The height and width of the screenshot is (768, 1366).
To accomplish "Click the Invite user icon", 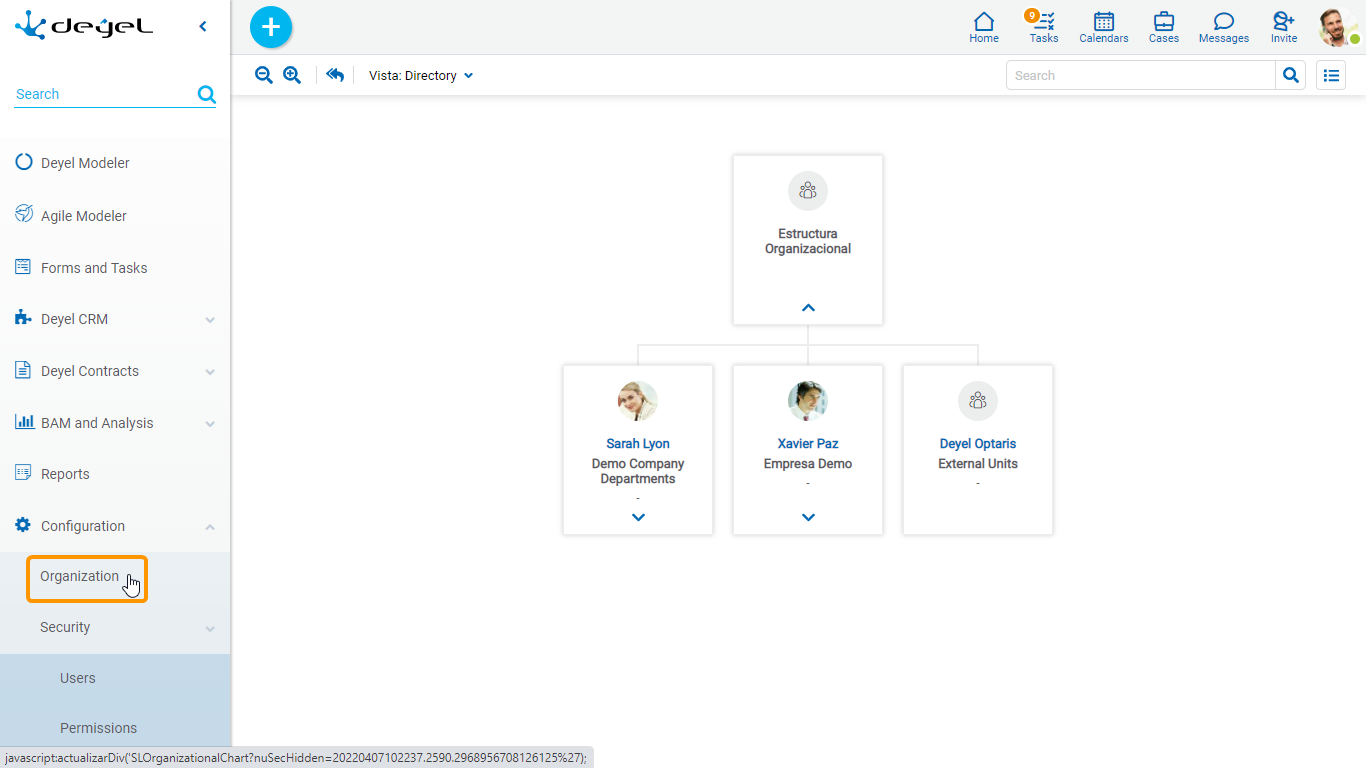I will pos(1283,27).
